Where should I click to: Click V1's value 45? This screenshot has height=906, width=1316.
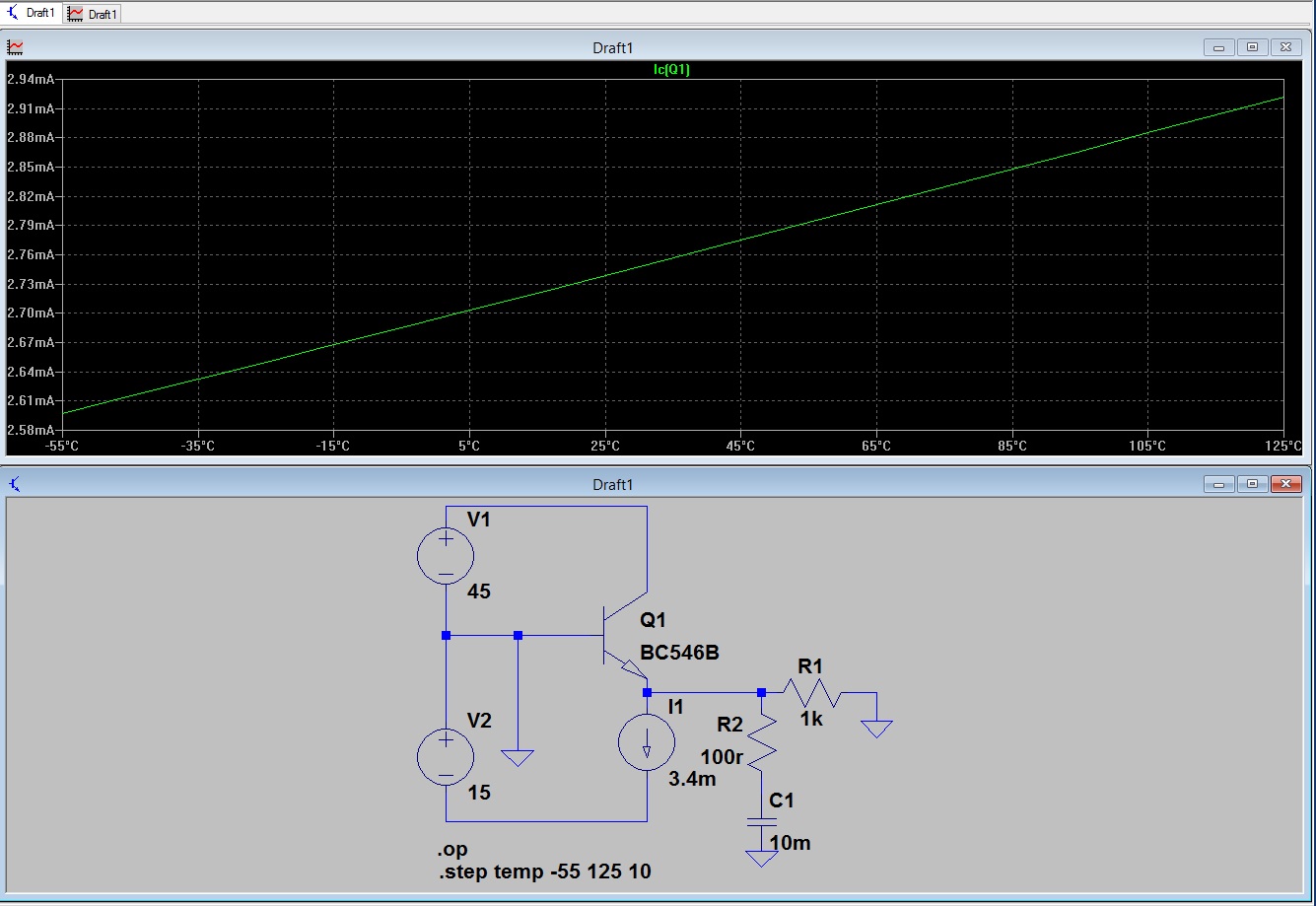pyautogui.click(x=478, y=592)
